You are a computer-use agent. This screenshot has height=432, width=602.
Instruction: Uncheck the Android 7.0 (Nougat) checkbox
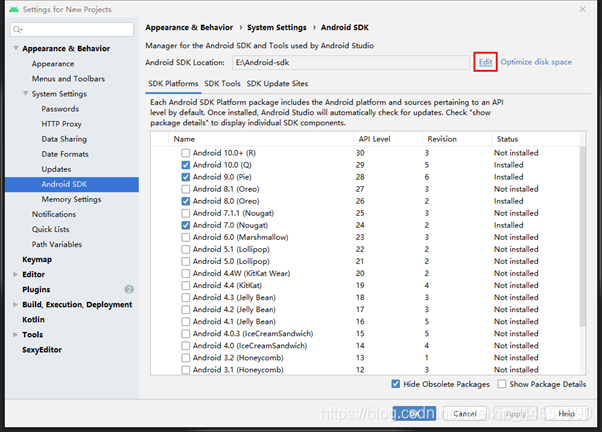185,225
